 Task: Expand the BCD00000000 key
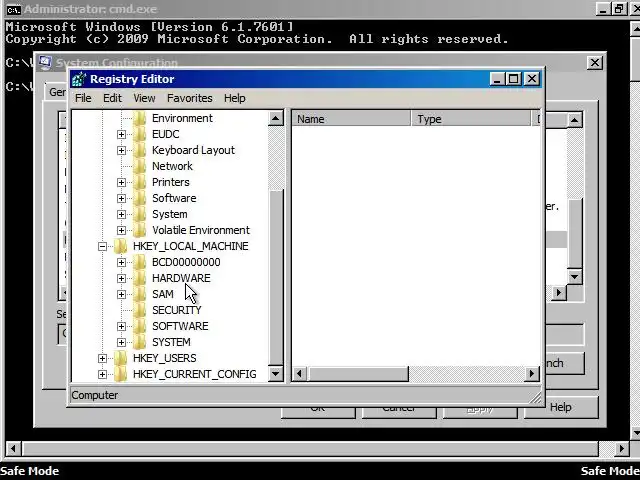[x=121, y=262]
